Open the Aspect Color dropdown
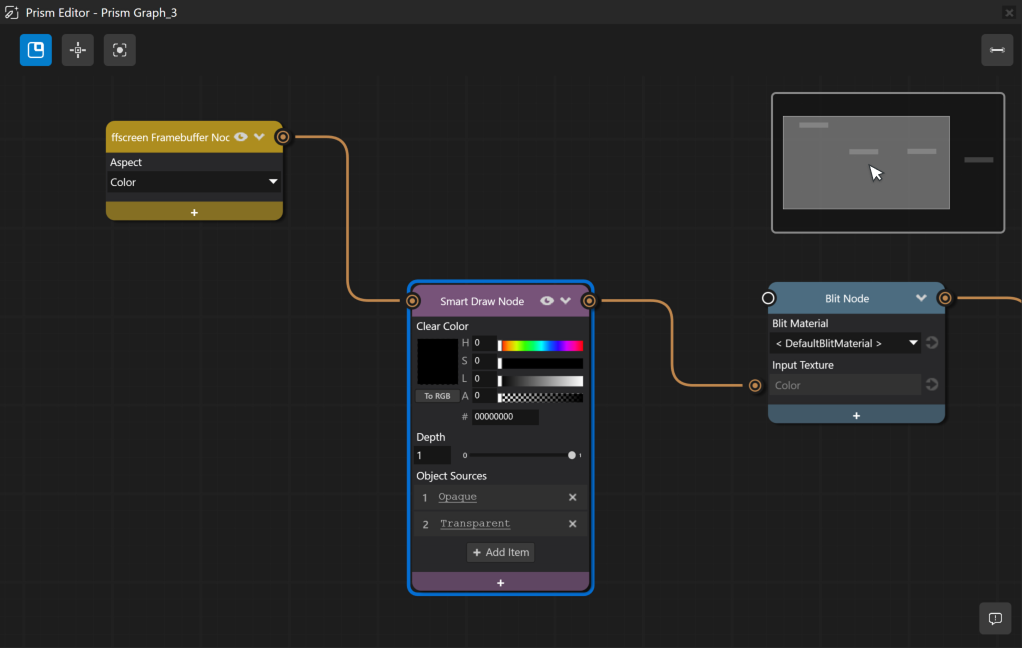 (194, 182)
